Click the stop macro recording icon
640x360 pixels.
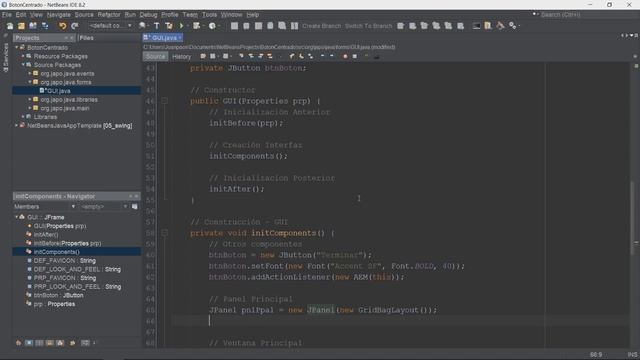click(x=355, y=56)
